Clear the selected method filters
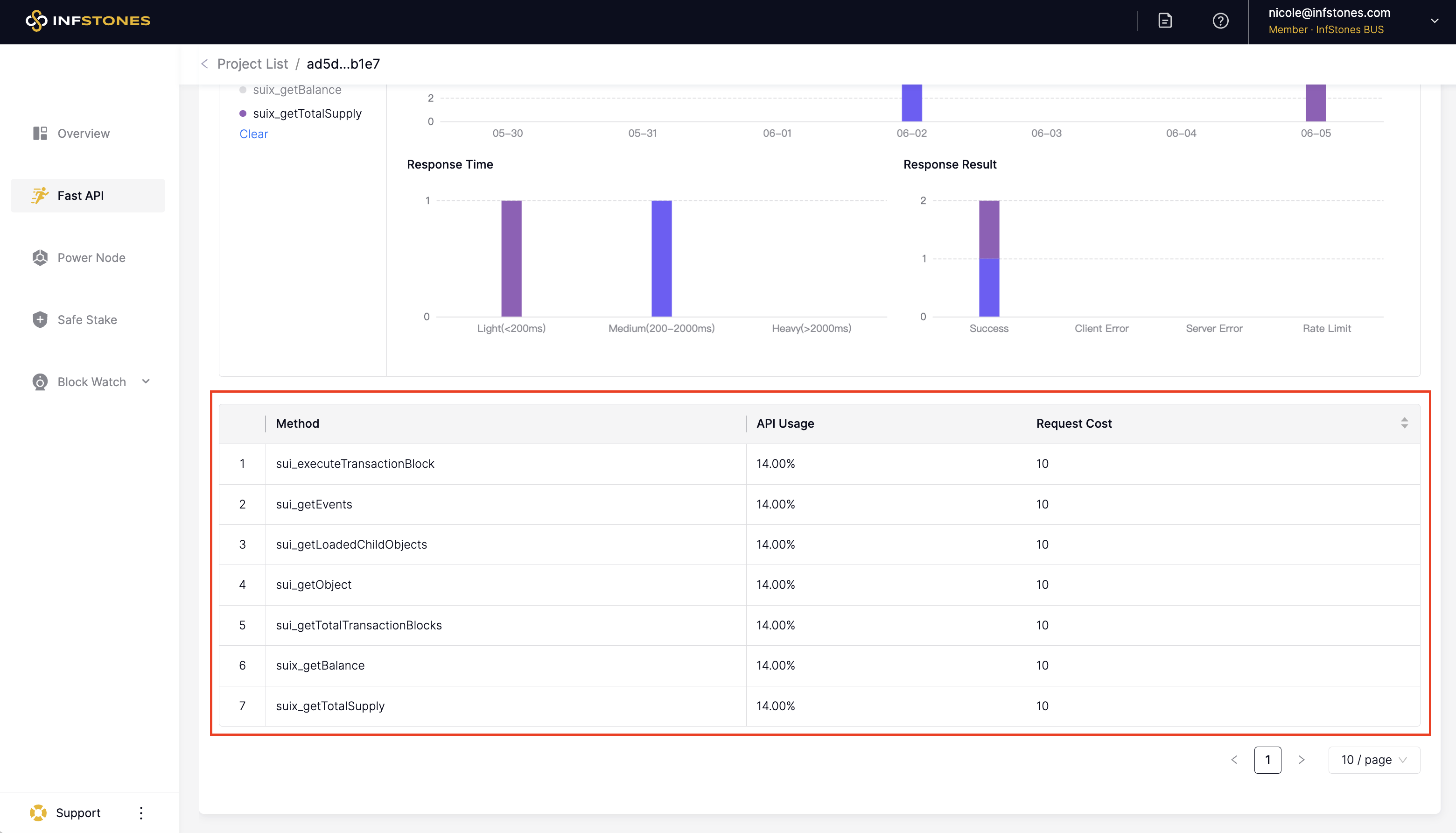 253,134
